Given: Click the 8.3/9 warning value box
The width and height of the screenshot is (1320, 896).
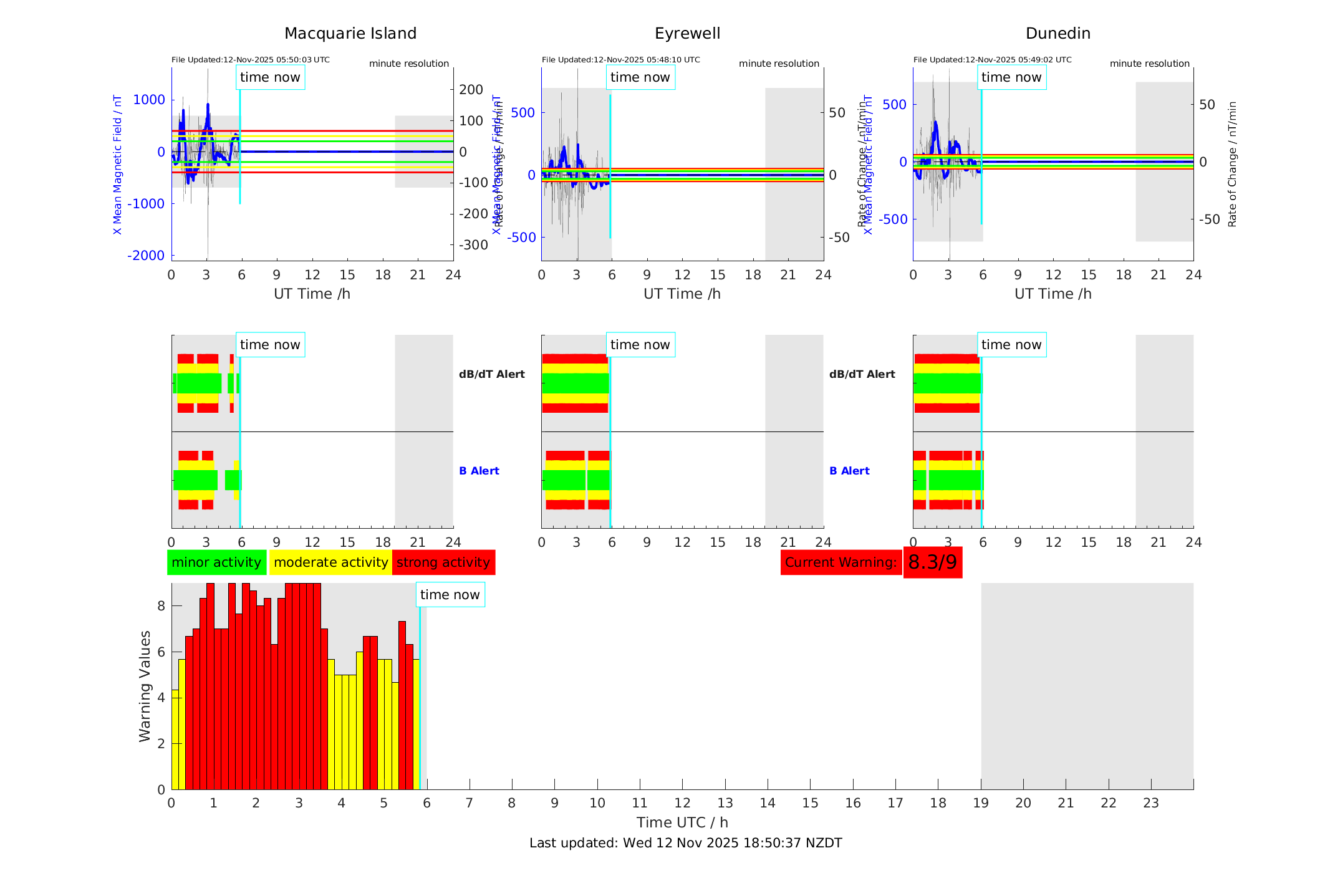Looking at the screenshot, I should pos(932,562).
